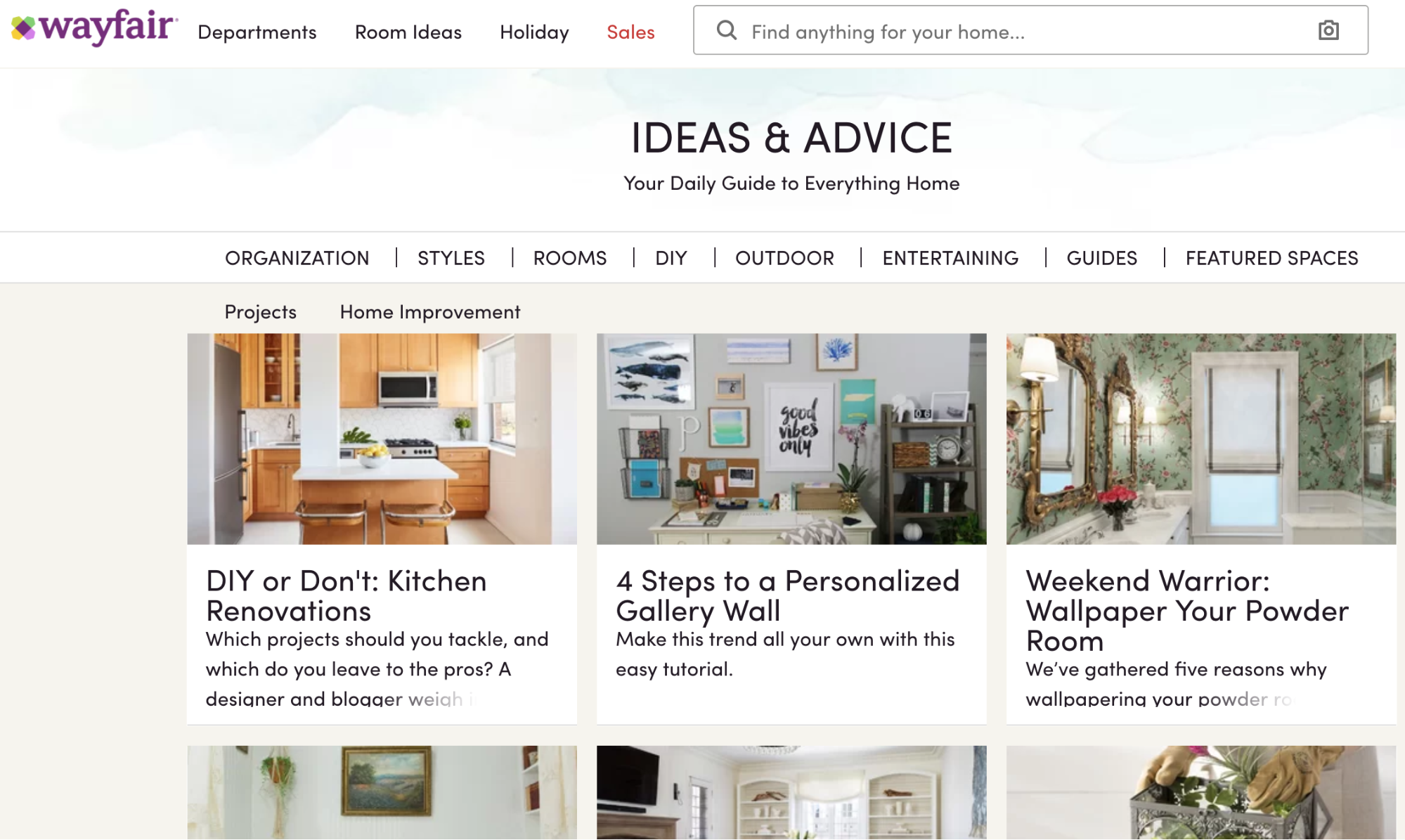Open the ROOMS category section
Image resolution: width=1405 pixels, height=840 pixels.
point(570,258)
